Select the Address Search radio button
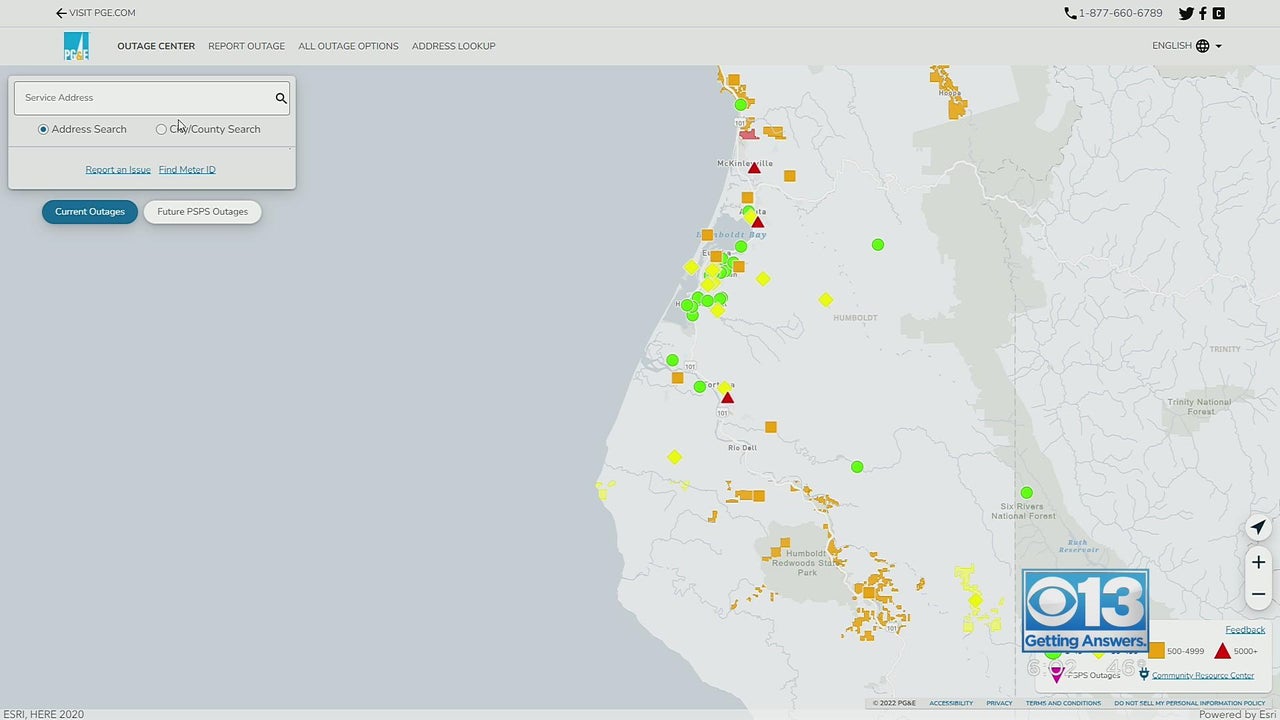 (x=43, y=129)
